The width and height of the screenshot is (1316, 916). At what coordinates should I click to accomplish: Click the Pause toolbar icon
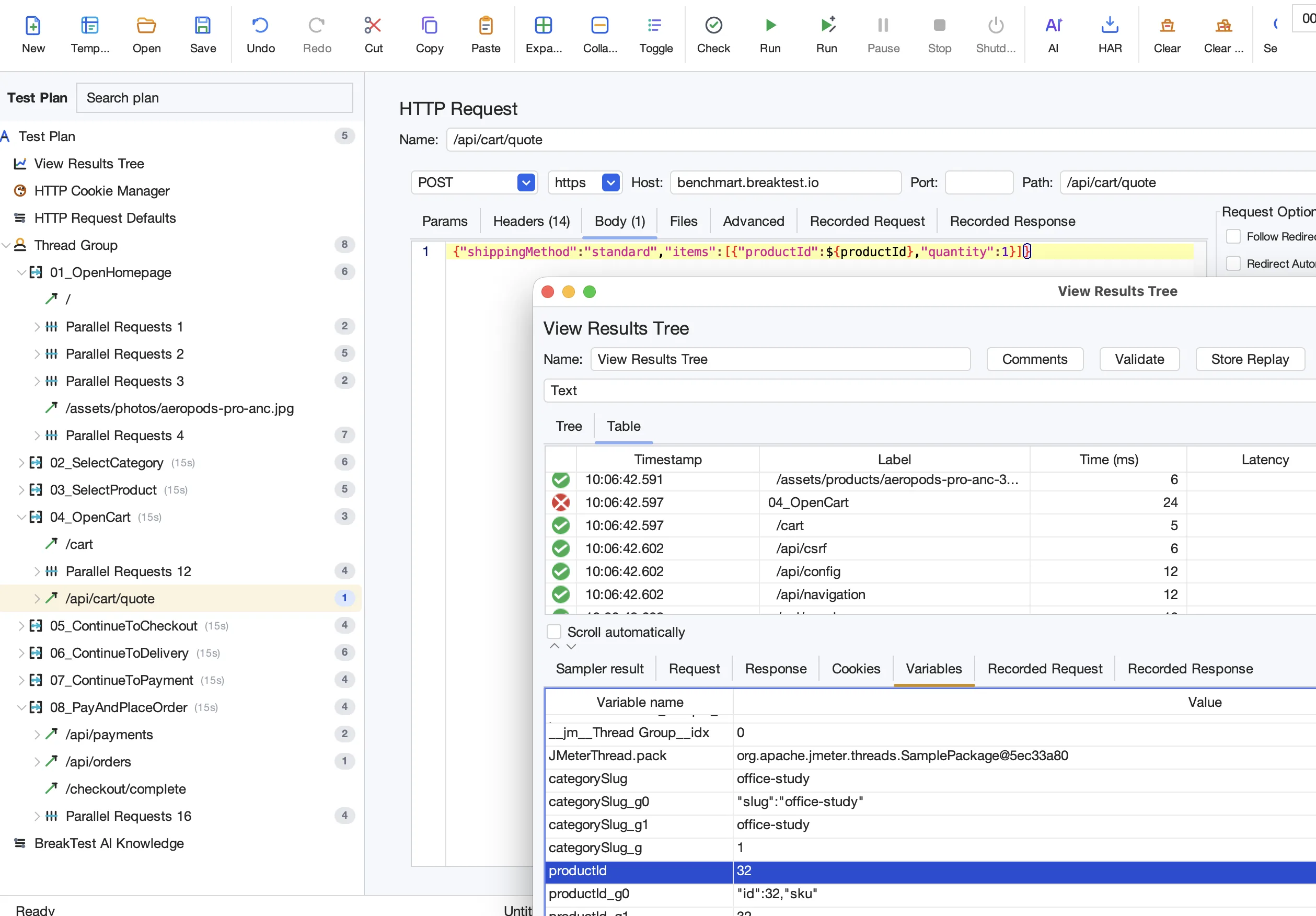coord(883,26)
